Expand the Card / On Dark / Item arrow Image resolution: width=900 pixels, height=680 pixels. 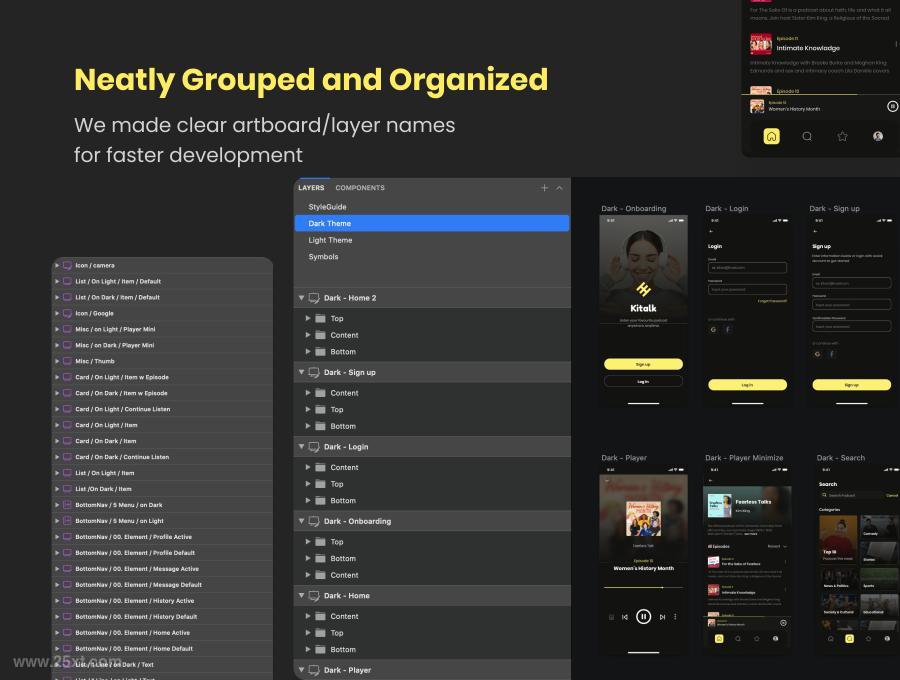(57, 441)
